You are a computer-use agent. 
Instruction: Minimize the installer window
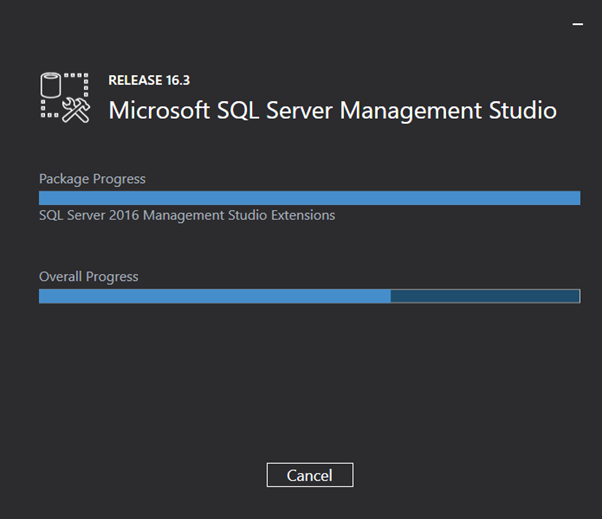(577, 24)
